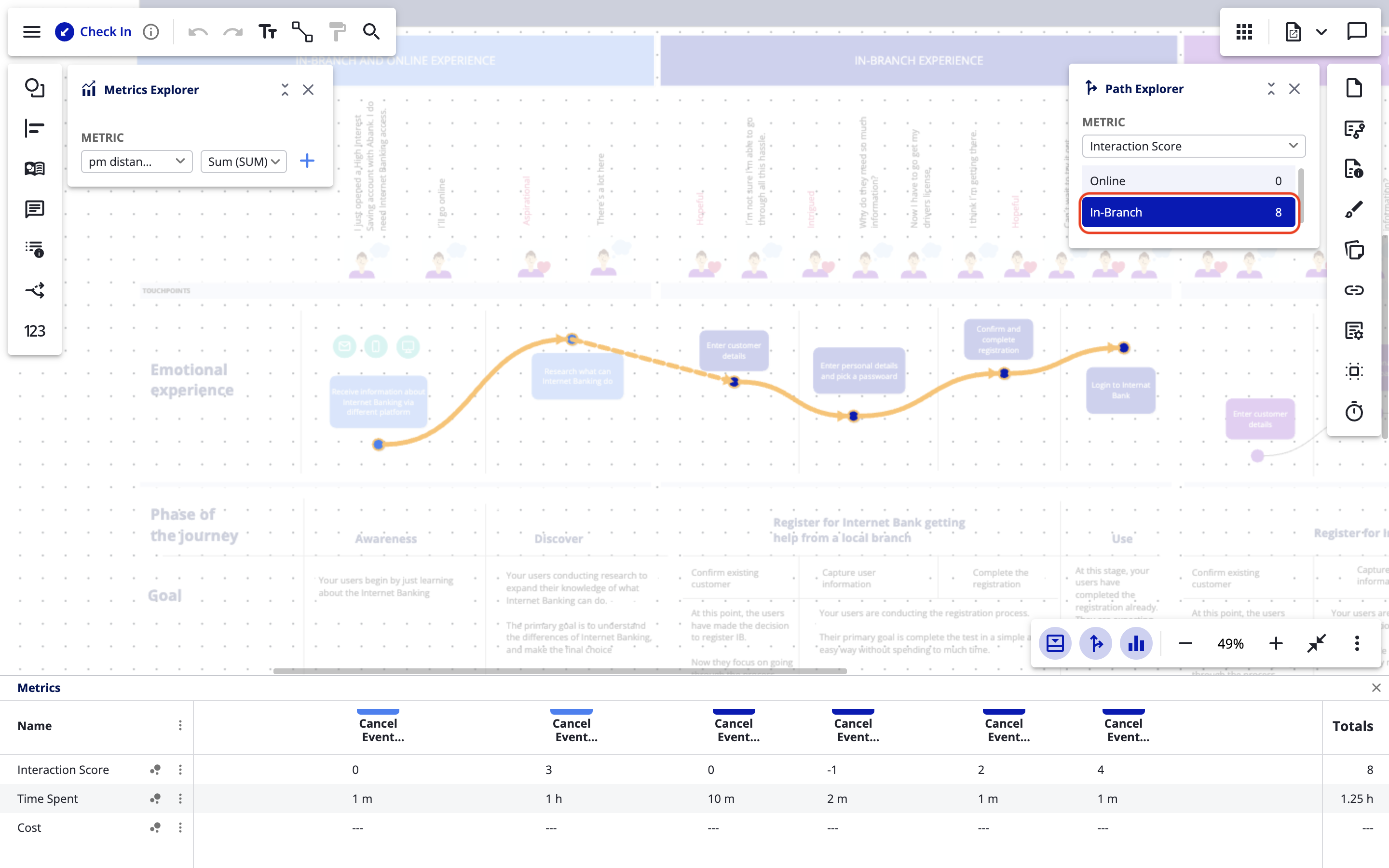Open the Interaction Score metric dropdown

[x=1193, y=147]
